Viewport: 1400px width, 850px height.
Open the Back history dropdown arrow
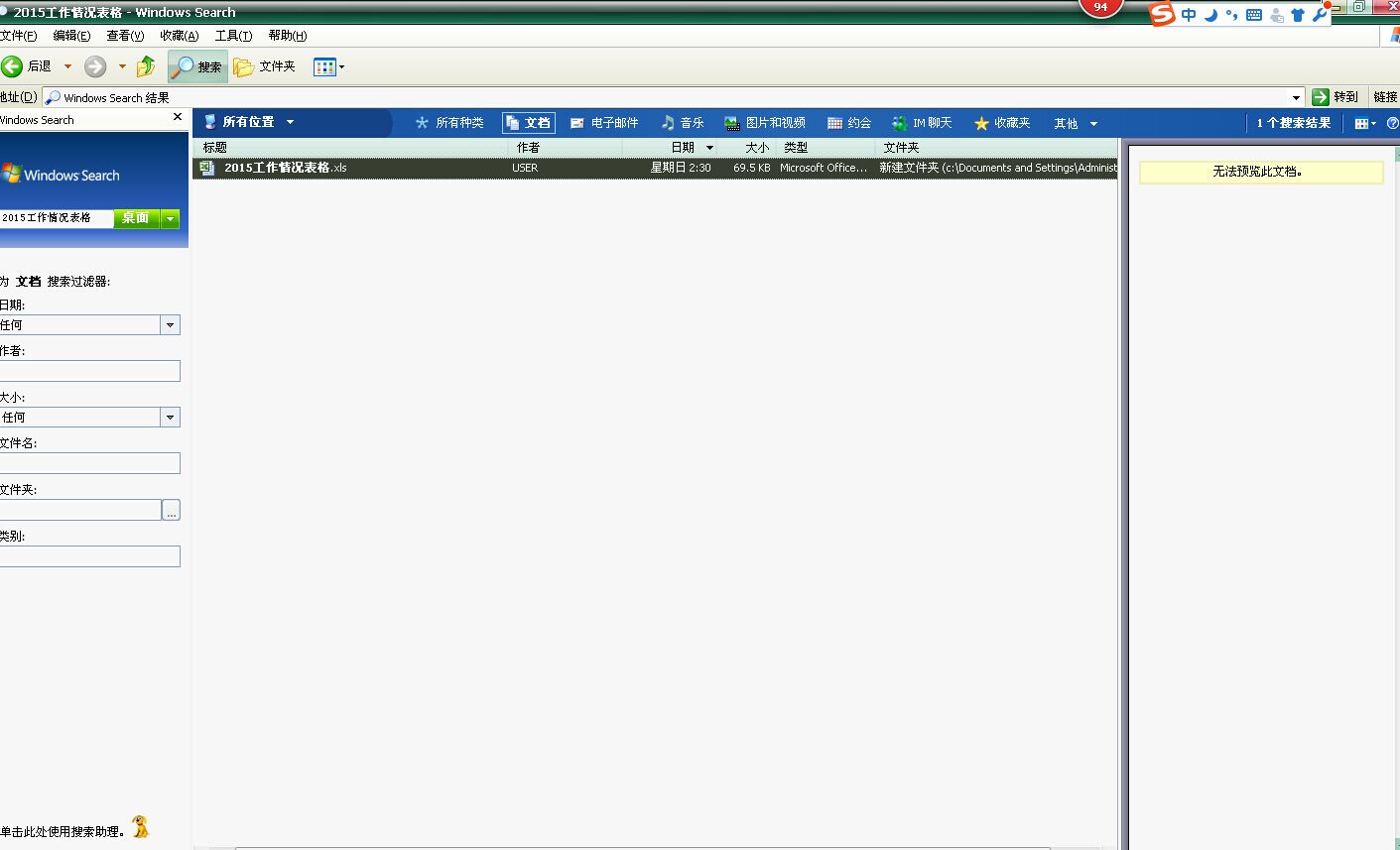coord(67,66)
